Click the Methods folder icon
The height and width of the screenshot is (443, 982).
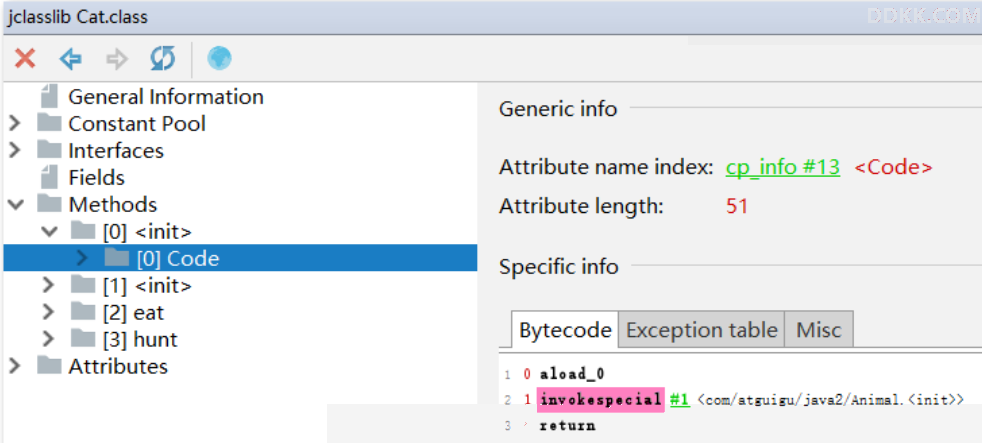pyautogui.click(x=49, y=204)
